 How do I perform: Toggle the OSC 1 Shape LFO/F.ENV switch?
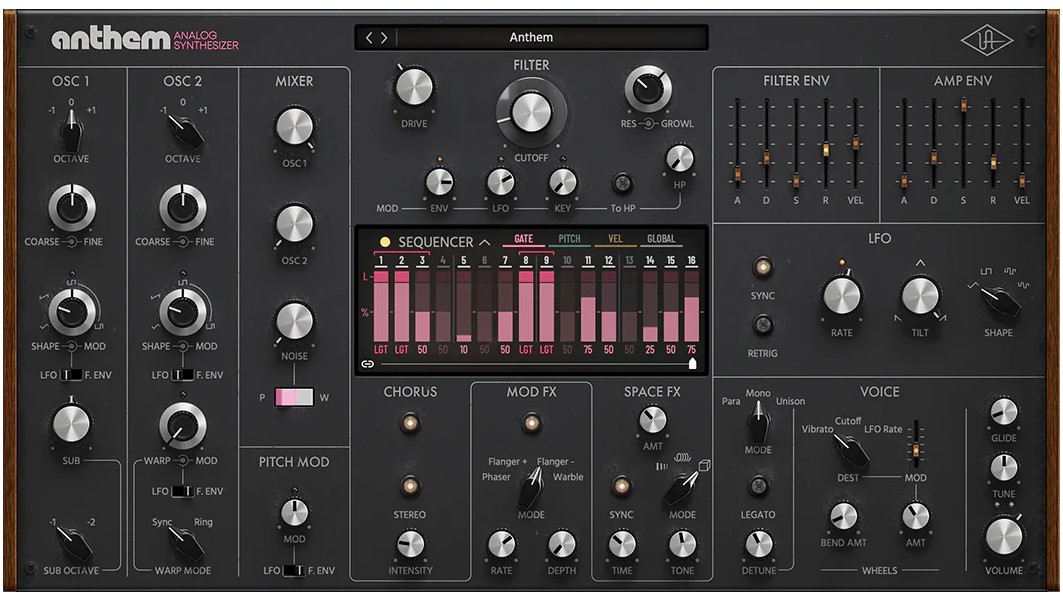71,375
